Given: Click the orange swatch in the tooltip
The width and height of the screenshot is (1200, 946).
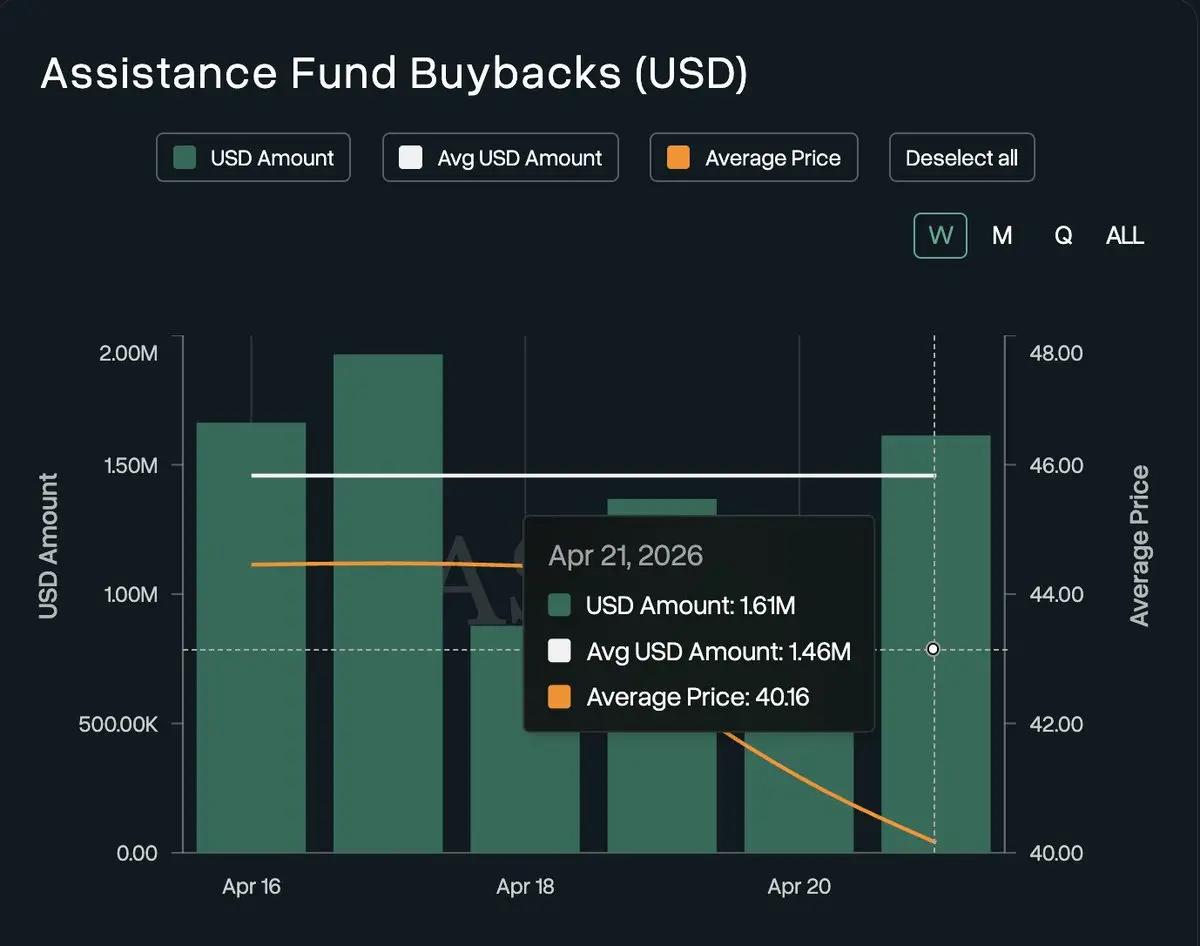Looking at the screenshot, I should coord(560,697).
